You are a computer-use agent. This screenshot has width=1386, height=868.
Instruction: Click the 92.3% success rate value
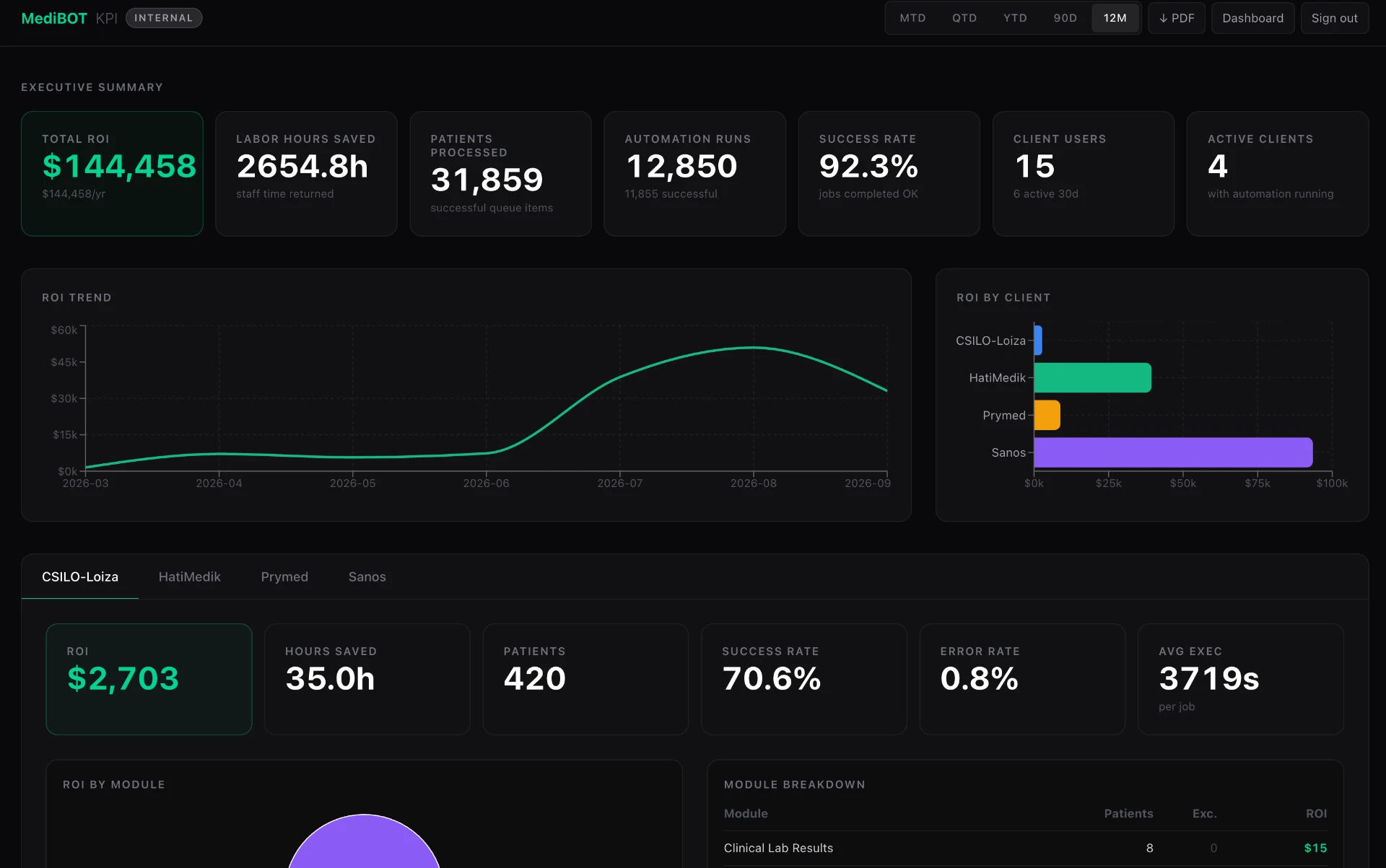[868, 166]
